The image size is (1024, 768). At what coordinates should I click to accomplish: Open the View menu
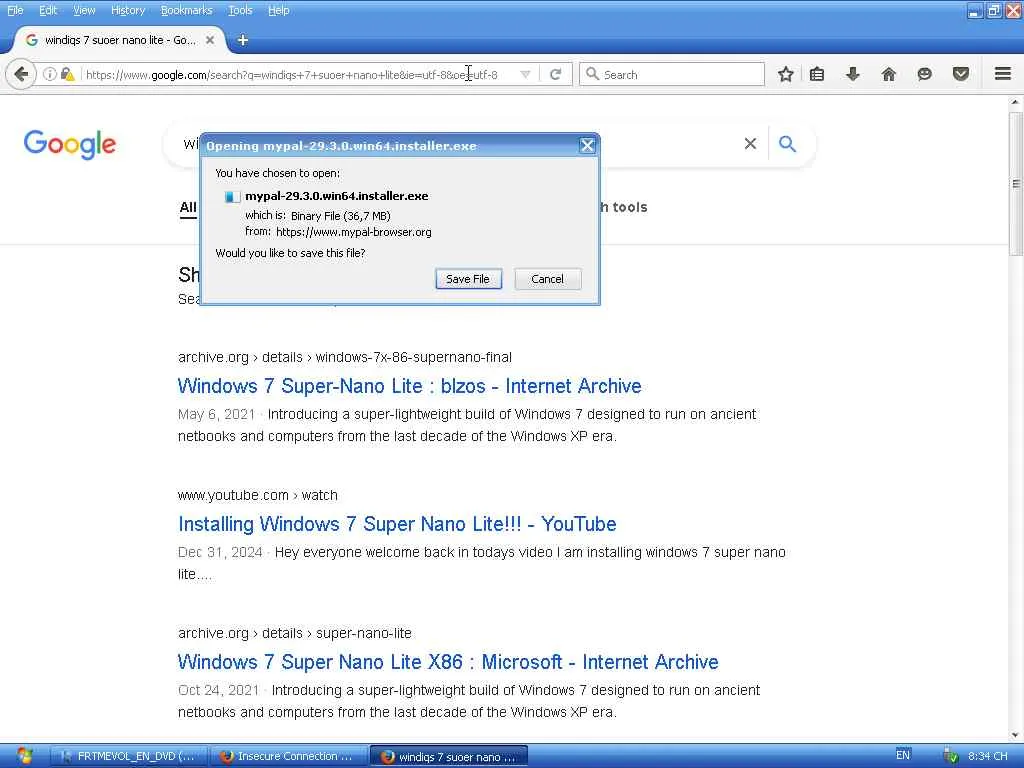coord(84,10)
